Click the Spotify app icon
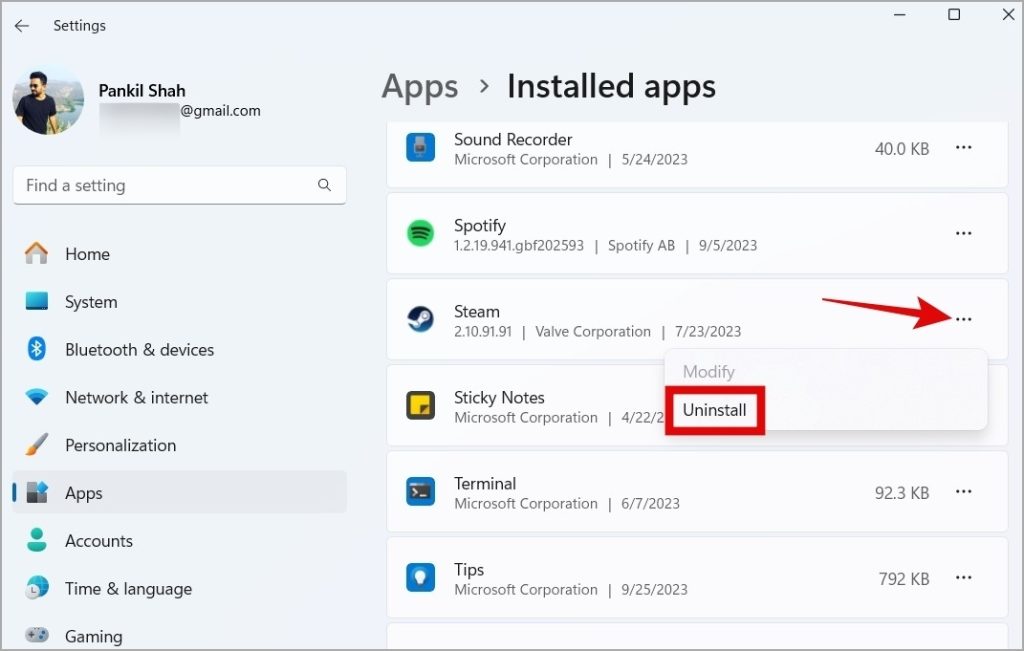The image size is (1024, 651). click(421, 233)
